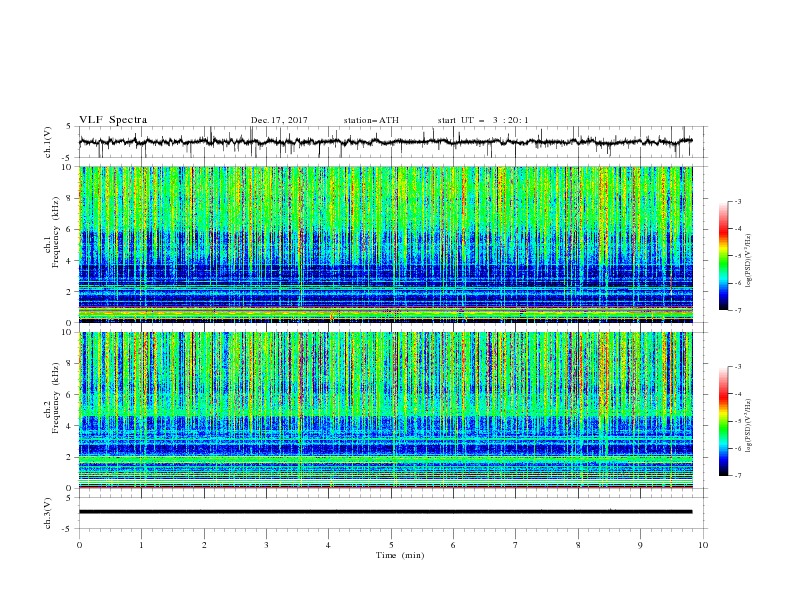Click time axis tick label "7"

[x=516, y=545]
